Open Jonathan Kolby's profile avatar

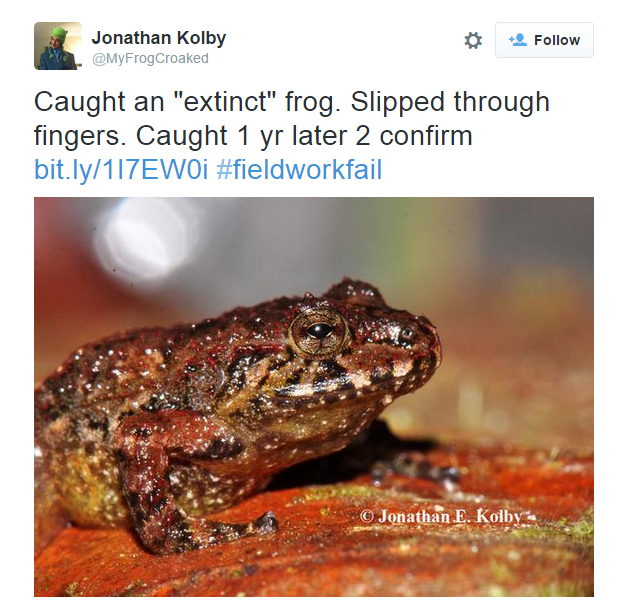pos(58,46)
